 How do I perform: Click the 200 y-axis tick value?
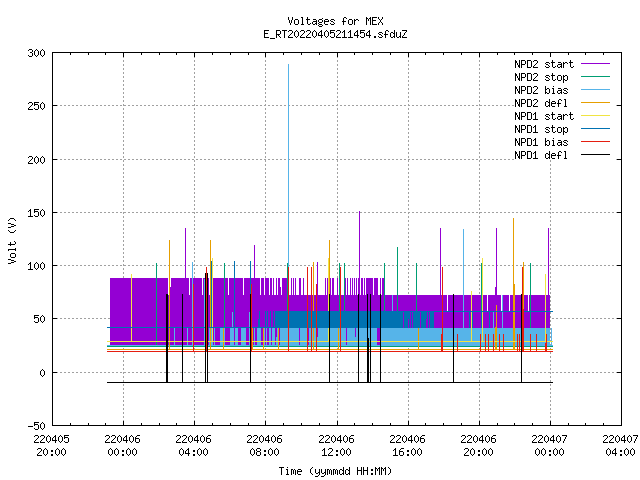coord(36,160)
